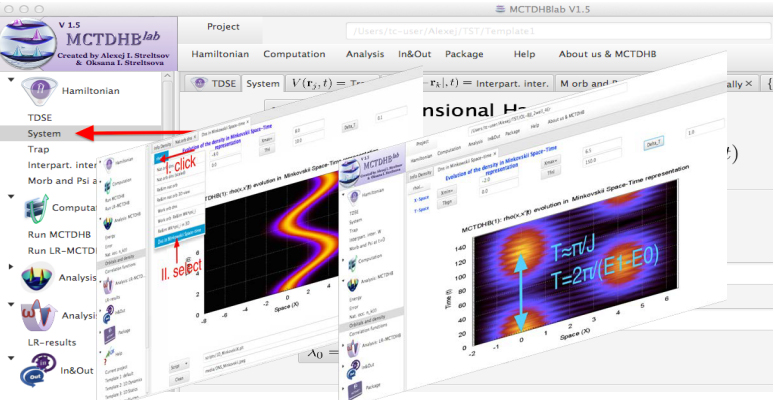This screenshot has width=774, height=400.
Task: Click the Clean button in the left overlay window
Action: tap(179, 381)
